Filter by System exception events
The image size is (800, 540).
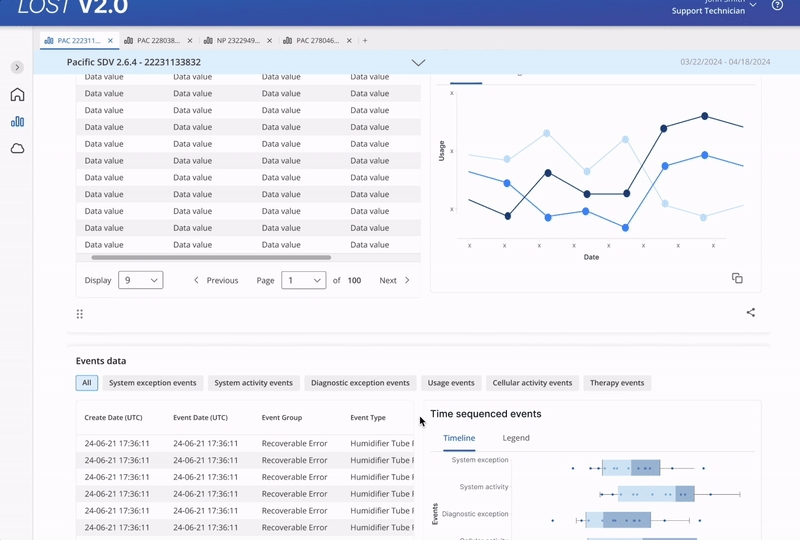pyautogui.click(x=153, y=383)
